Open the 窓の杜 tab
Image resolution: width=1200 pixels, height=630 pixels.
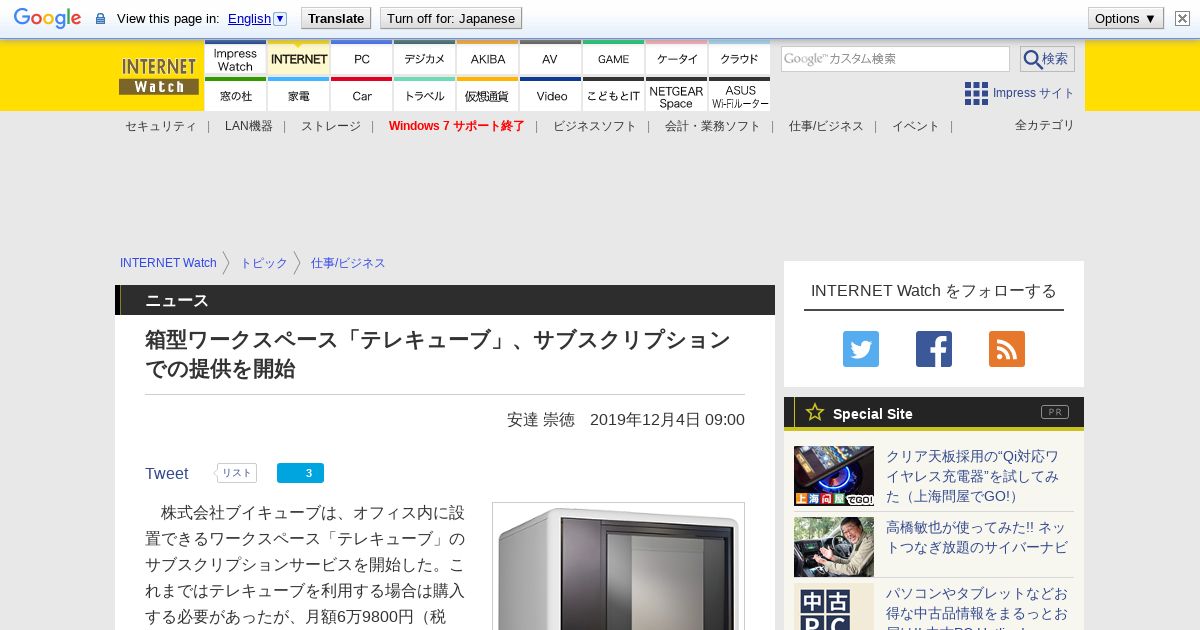(x=235, y=95)
